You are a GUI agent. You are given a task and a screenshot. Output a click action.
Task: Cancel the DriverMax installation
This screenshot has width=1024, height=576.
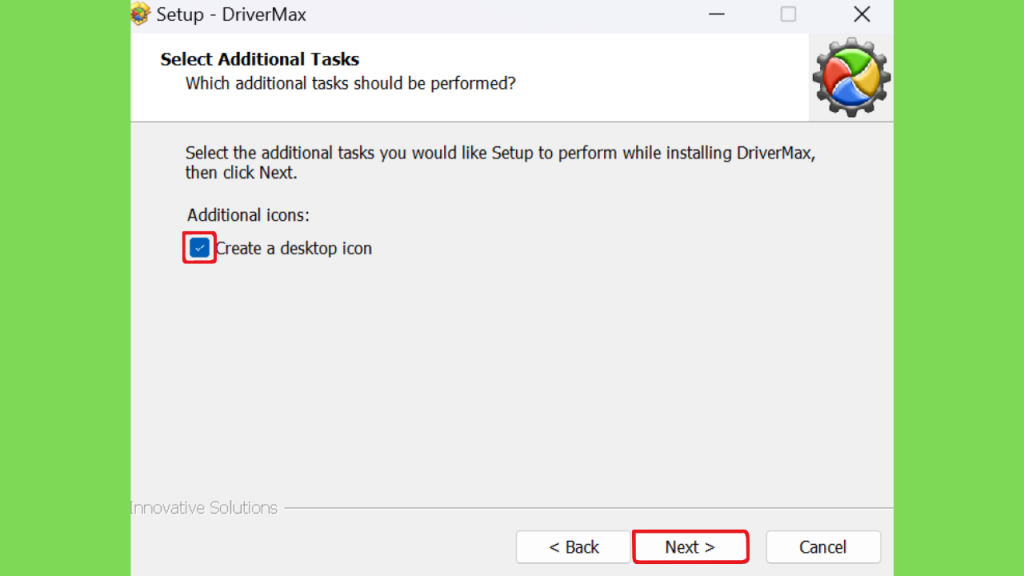point(823,547)
